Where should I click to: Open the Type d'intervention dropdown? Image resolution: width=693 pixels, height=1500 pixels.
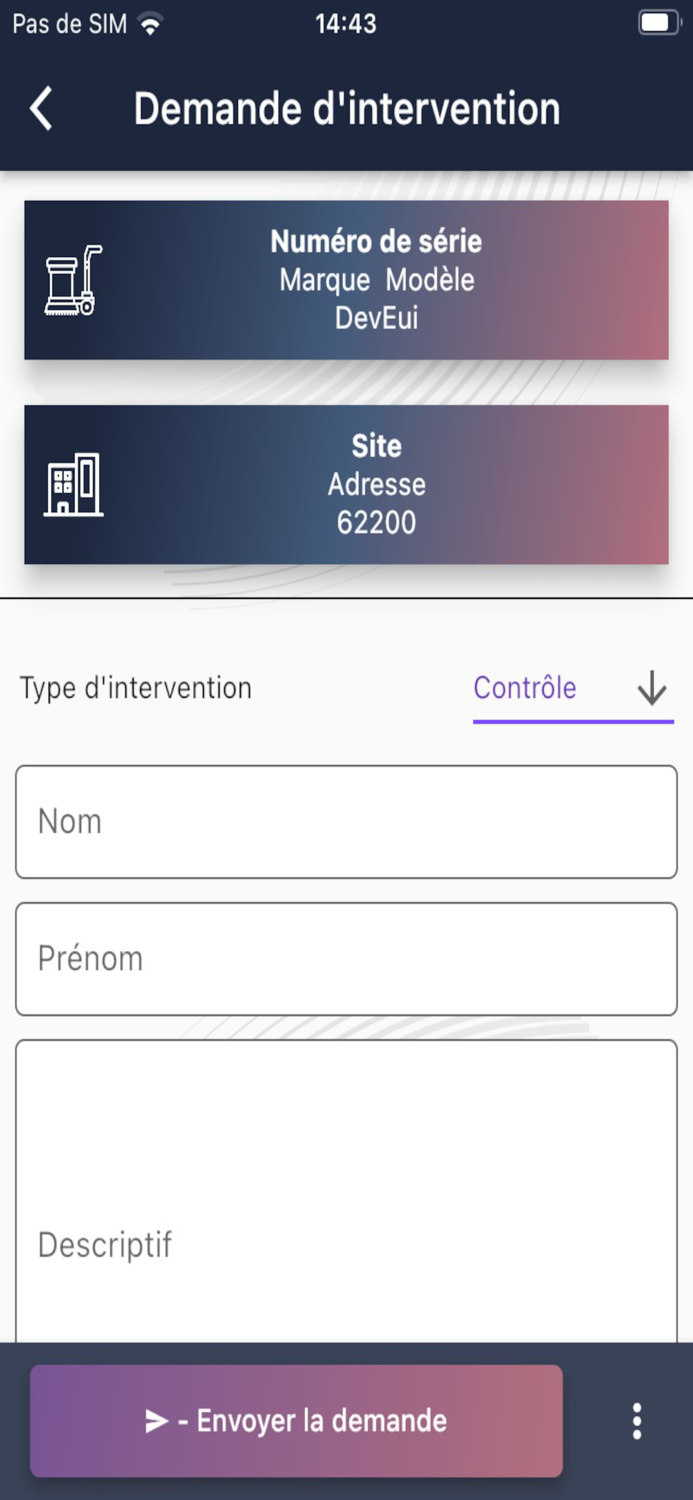click(x=133, y=688)
